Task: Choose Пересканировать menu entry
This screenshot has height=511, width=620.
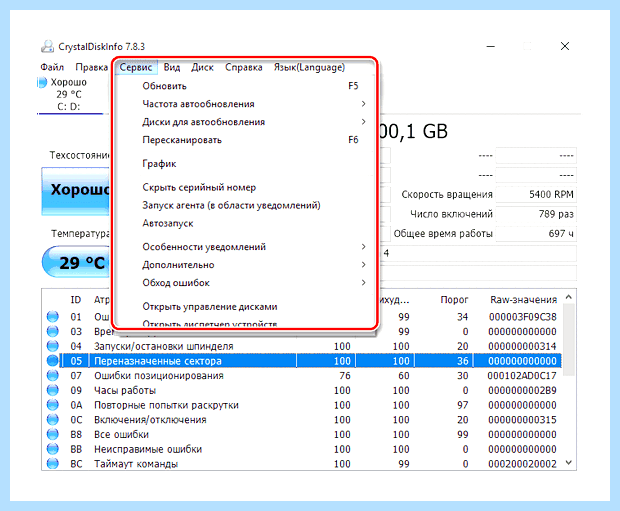Action: [244, 140]
